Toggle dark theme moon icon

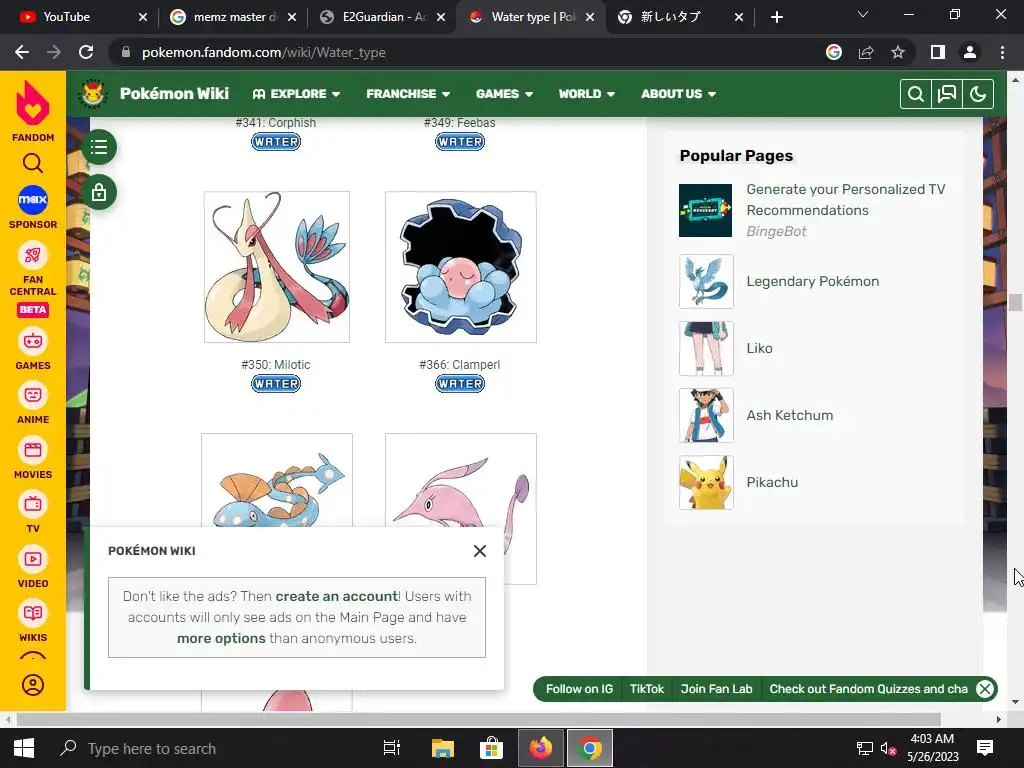click(x=978, y=94)
